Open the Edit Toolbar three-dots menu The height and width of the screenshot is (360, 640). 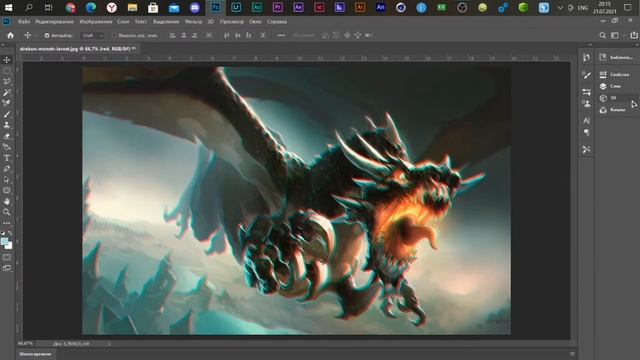coord(7,223)
